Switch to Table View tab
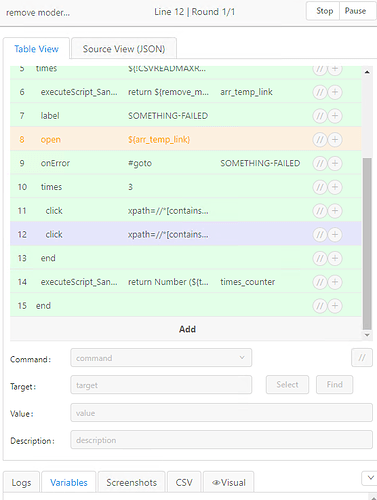This screenshot has width=377, height=500. point(36,49)
